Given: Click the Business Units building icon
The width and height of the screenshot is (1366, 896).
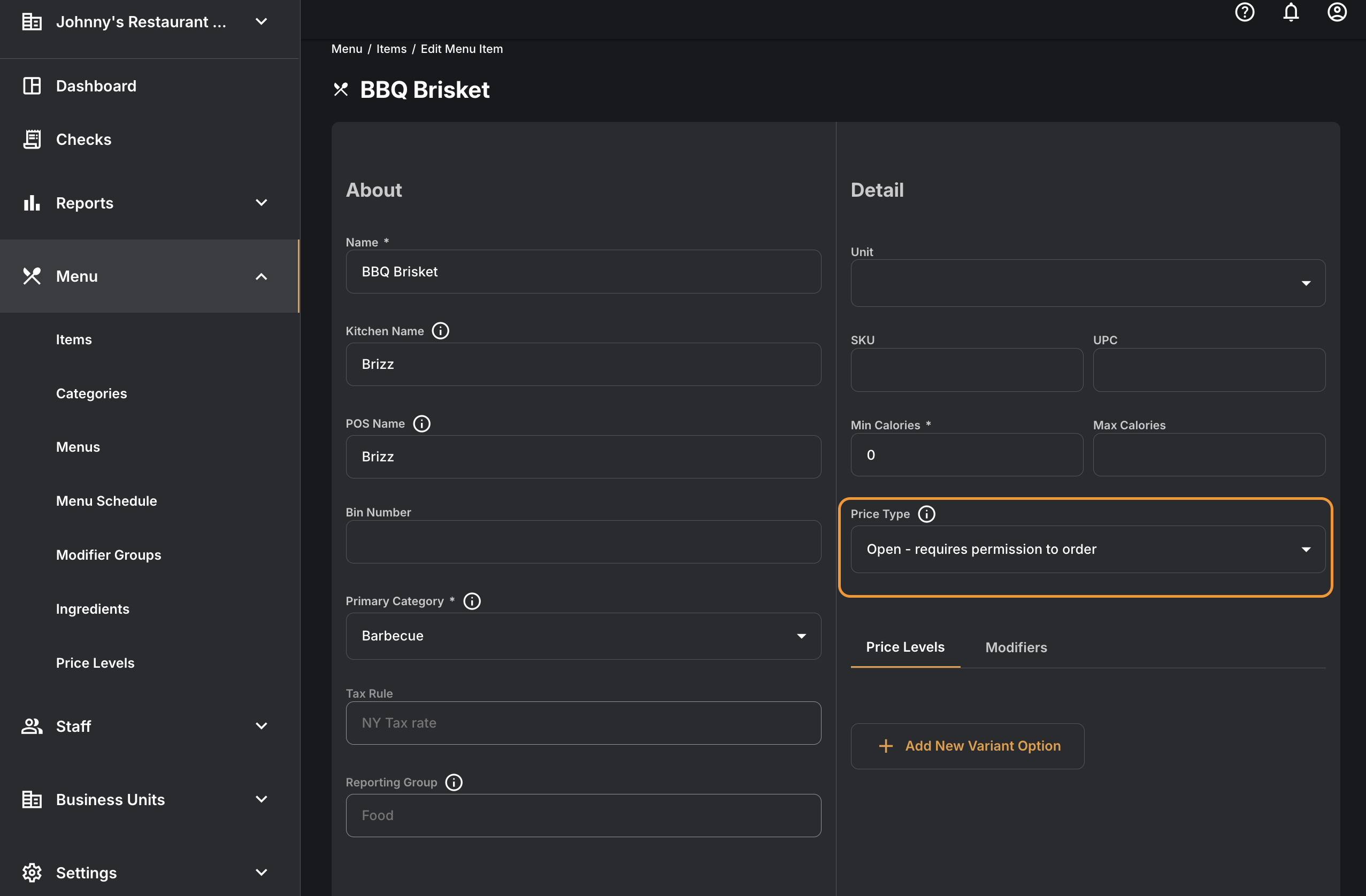Looking at the screenshot, I should (32, 800).
